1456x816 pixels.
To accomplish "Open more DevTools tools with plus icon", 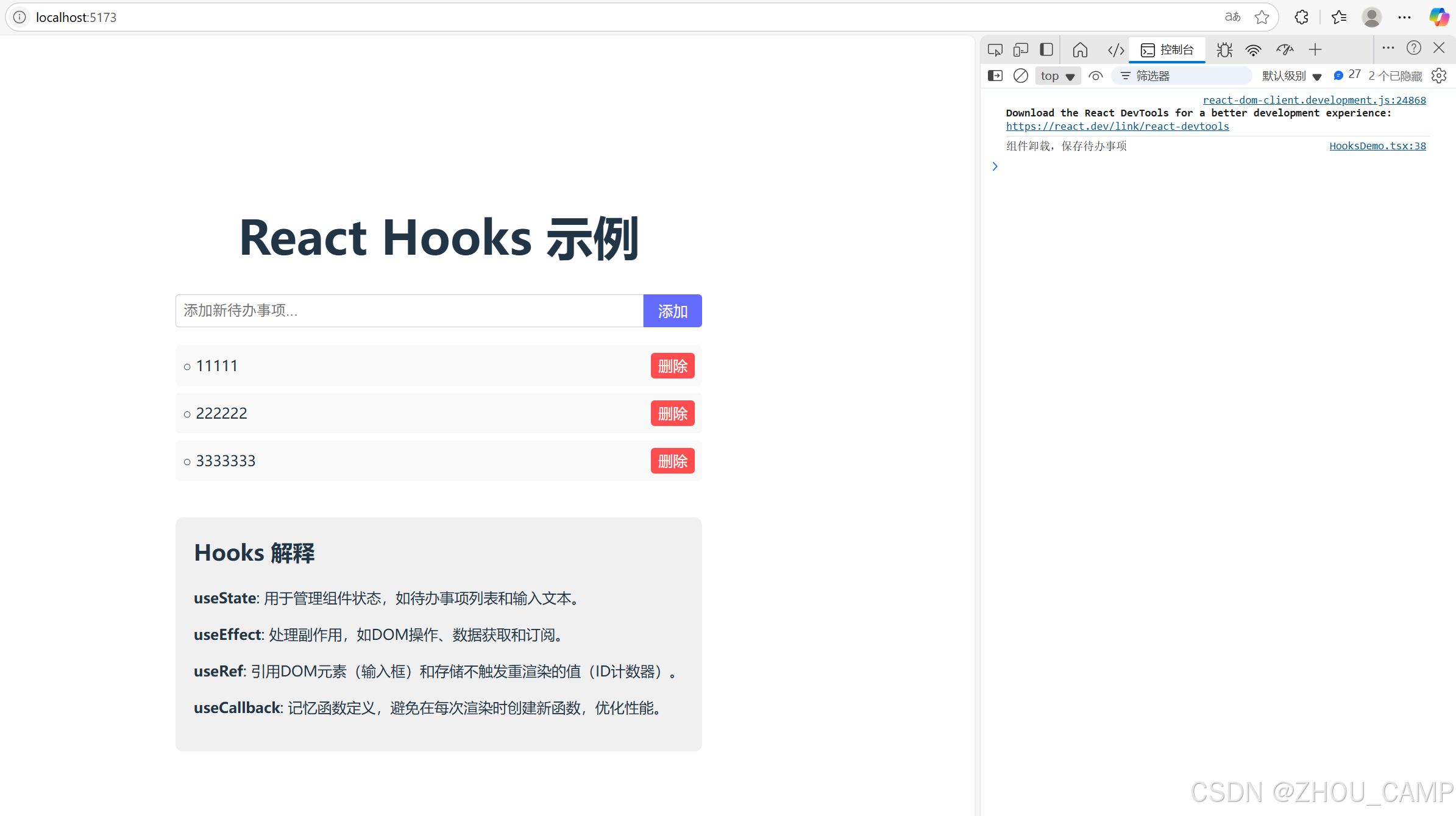I will pos(1315,49).
